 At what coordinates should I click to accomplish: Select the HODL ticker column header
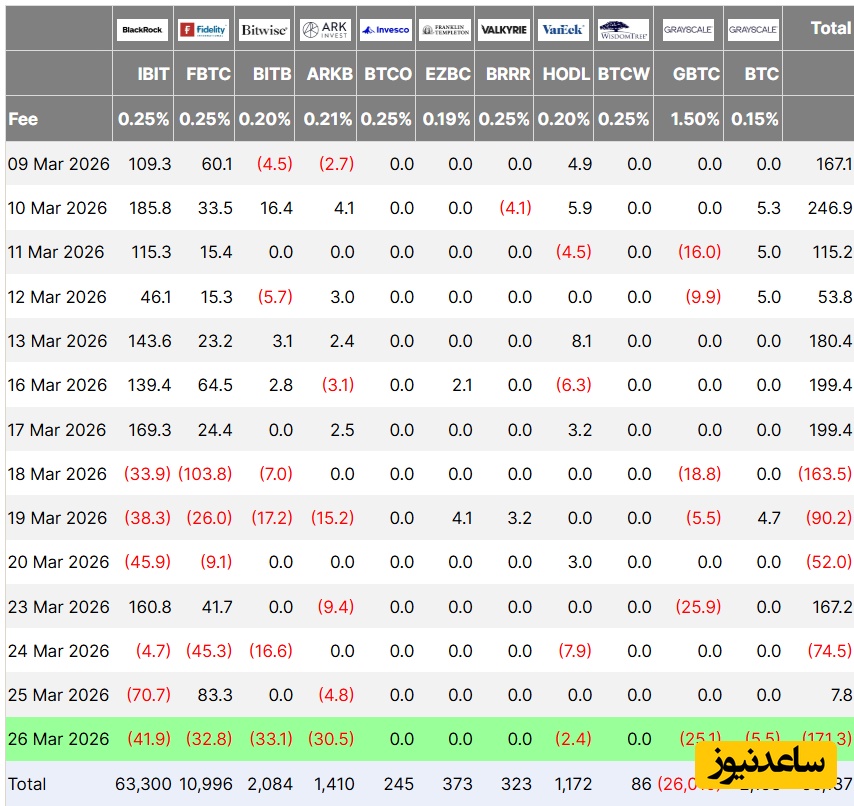[566, 74]
